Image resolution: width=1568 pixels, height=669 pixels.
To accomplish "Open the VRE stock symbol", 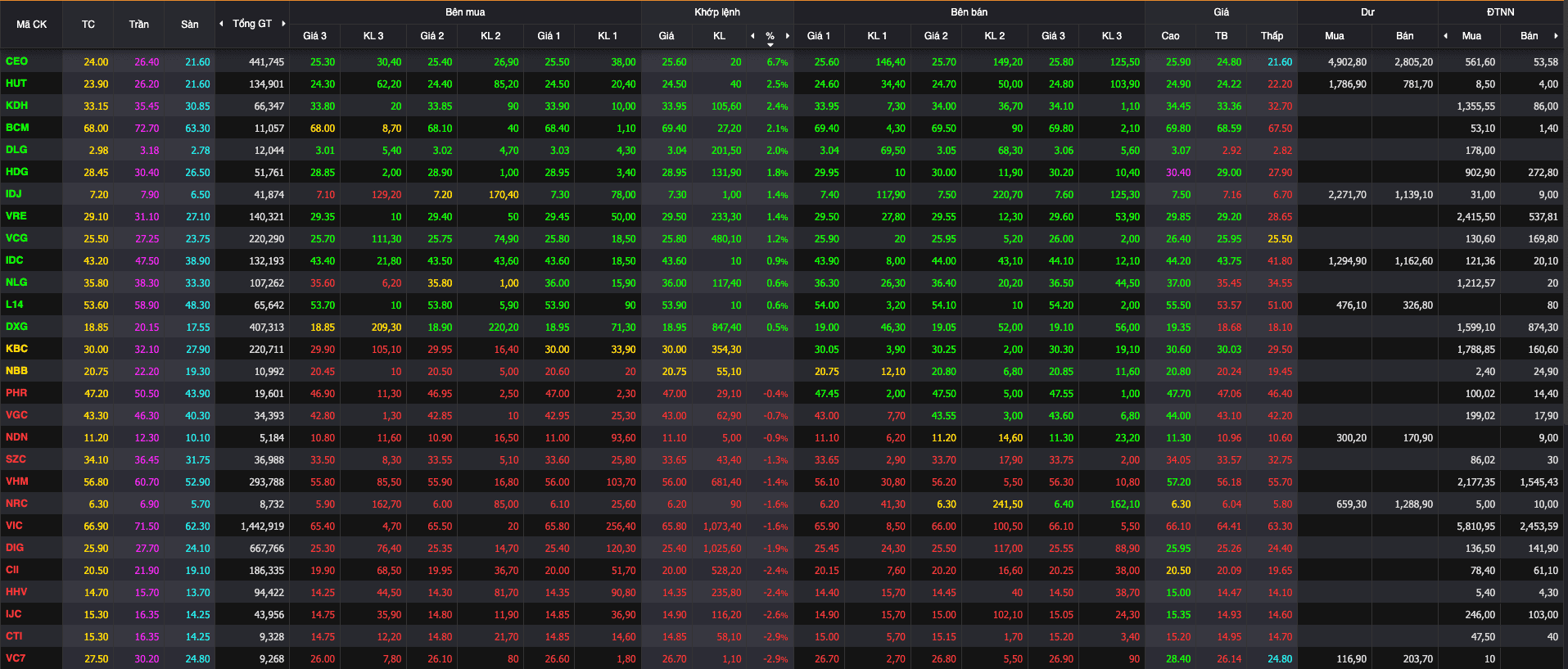I will coord(16,216).
